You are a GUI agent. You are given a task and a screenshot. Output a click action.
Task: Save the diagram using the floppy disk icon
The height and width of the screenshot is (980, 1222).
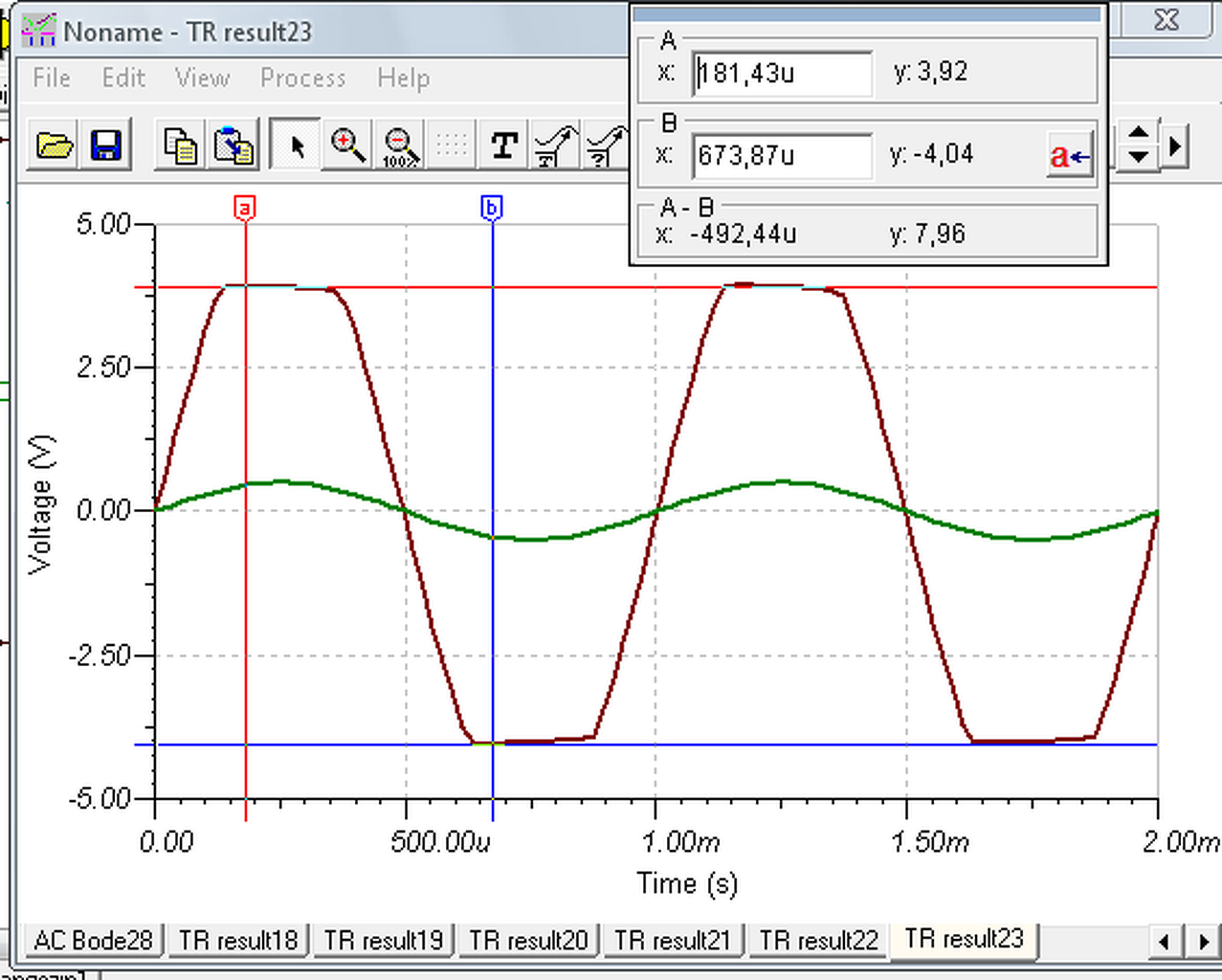click(105, 145)
